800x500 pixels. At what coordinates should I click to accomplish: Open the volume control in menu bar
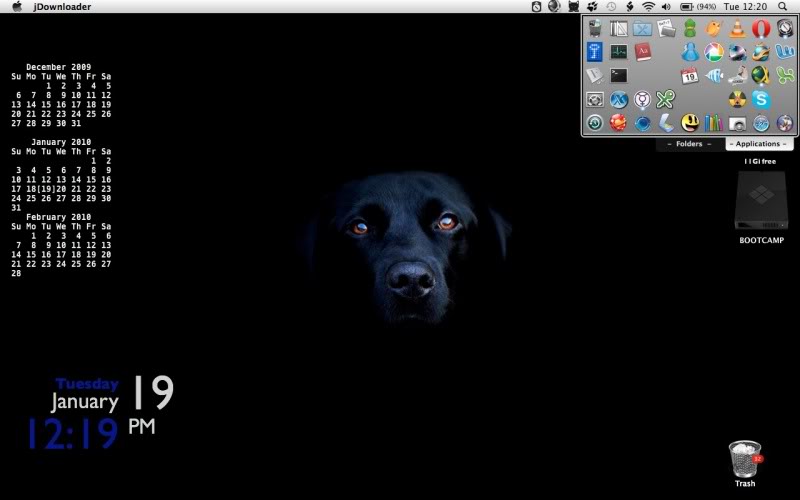(666, 7)
